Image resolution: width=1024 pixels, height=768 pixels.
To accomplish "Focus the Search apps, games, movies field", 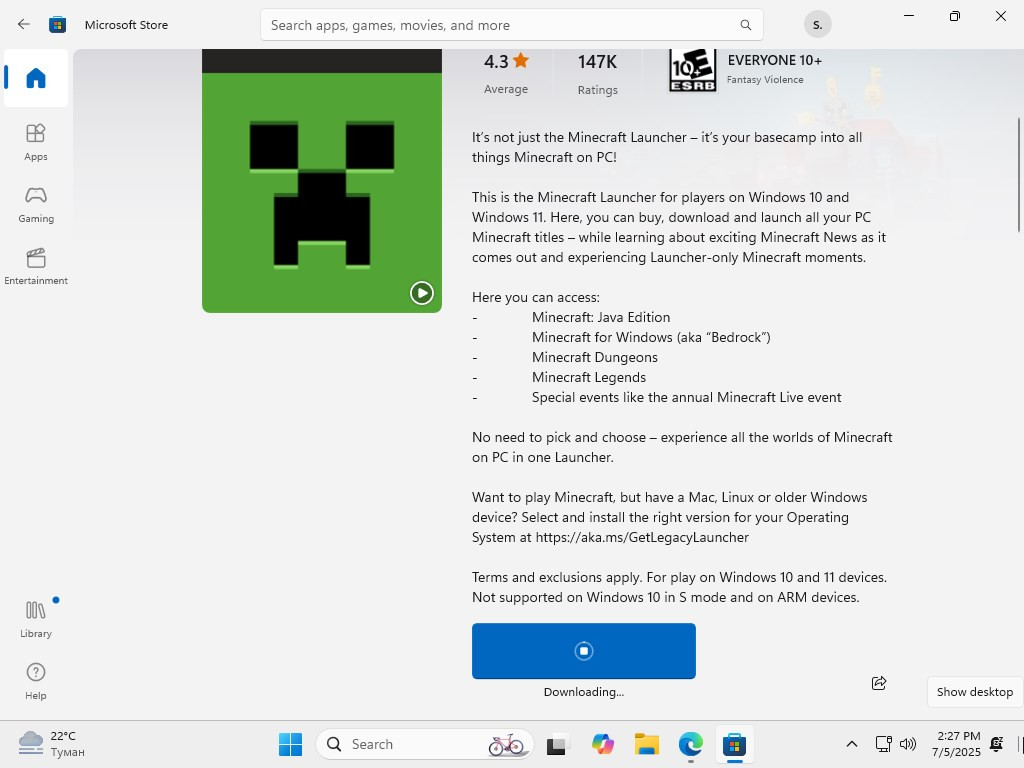I will pos(511,25).
